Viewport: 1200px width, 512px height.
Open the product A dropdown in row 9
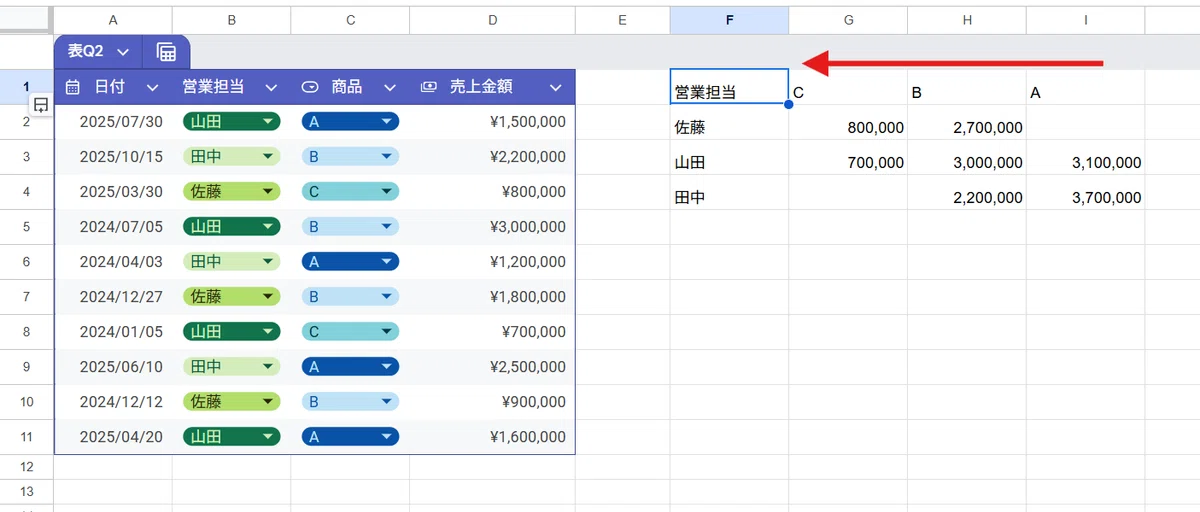[x=387, y=367]
